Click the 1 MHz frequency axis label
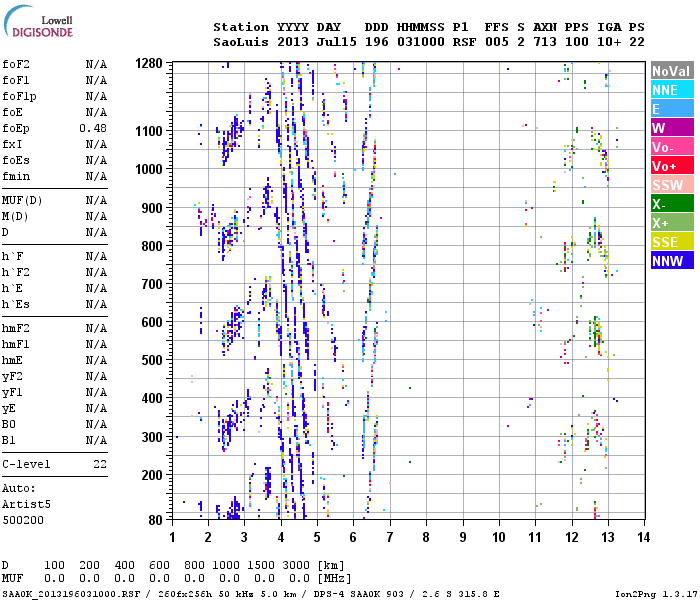The width and height of the screenshot is (700, 600). [x=172, y=537]
